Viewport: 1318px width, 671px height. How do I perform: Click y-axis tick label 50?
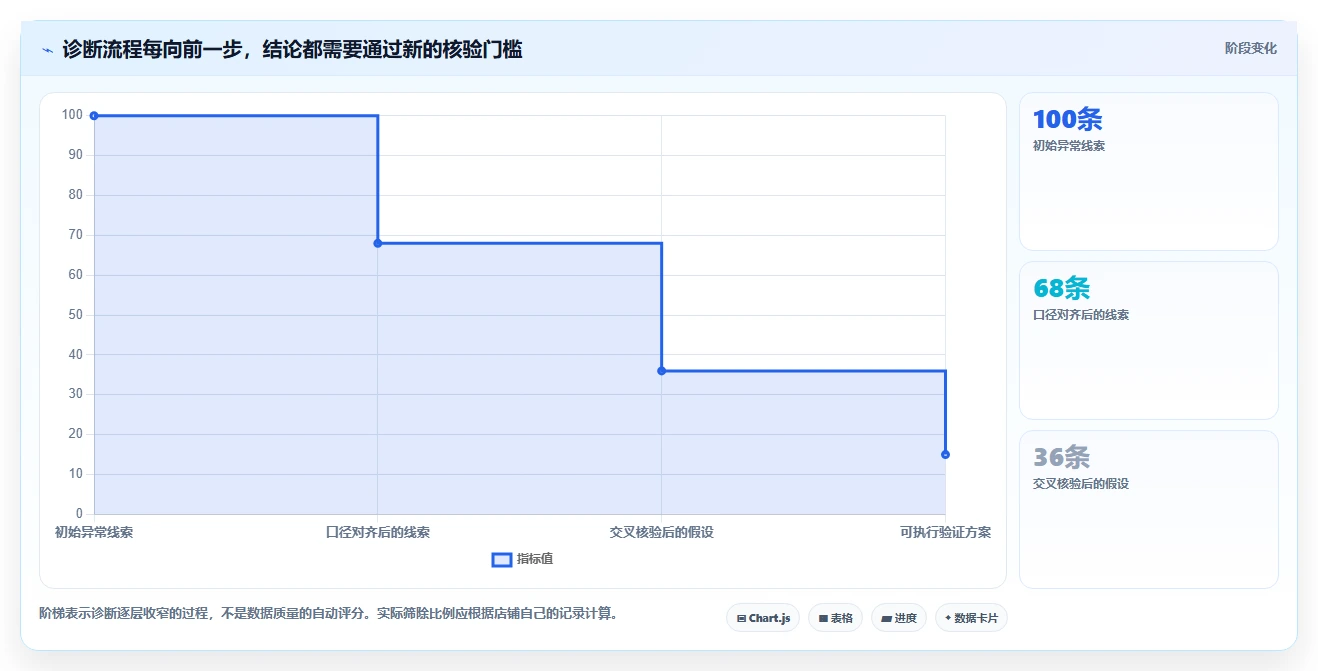click(76, 315)
